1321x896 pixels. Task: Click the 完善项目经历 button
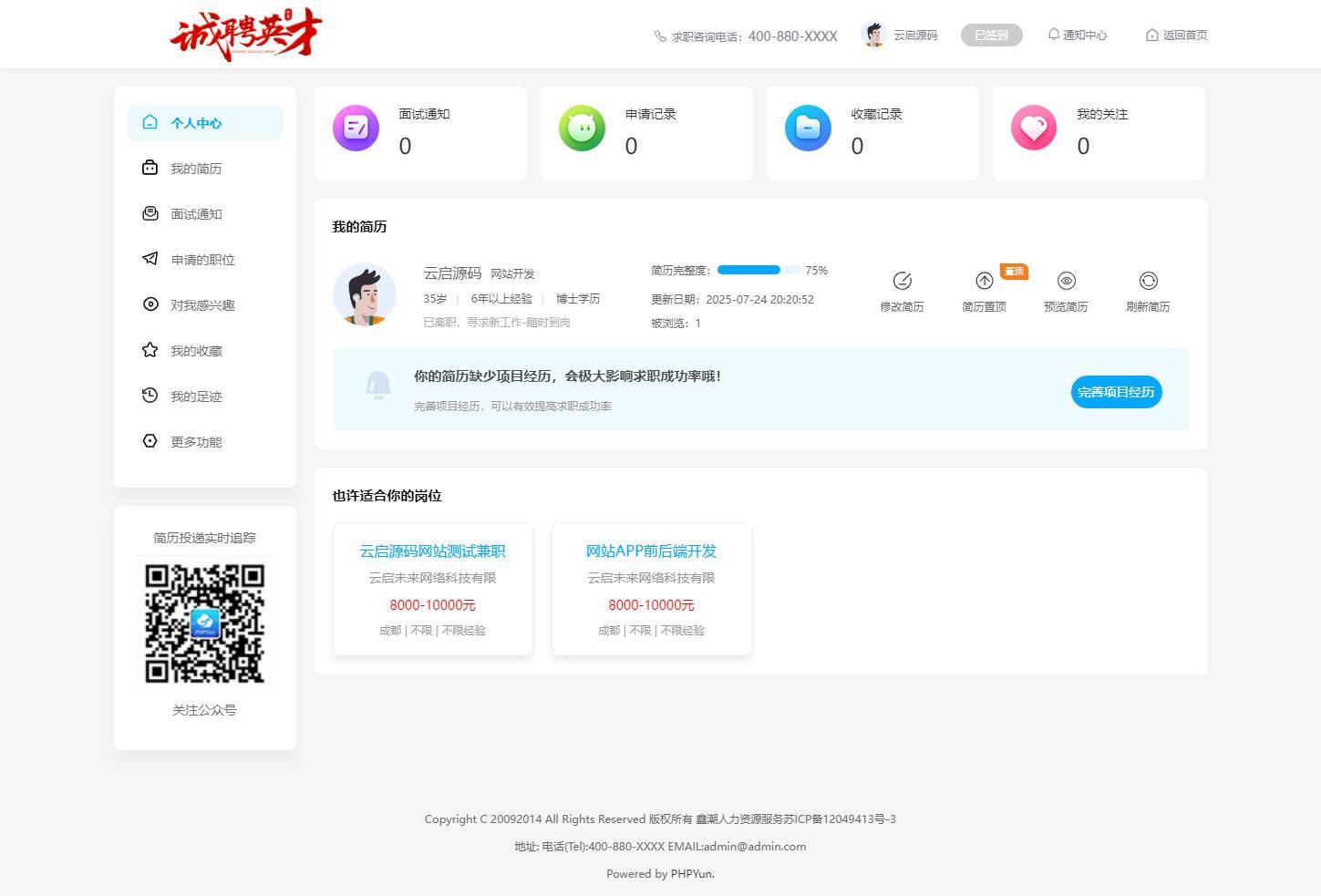pos(1116,392)
